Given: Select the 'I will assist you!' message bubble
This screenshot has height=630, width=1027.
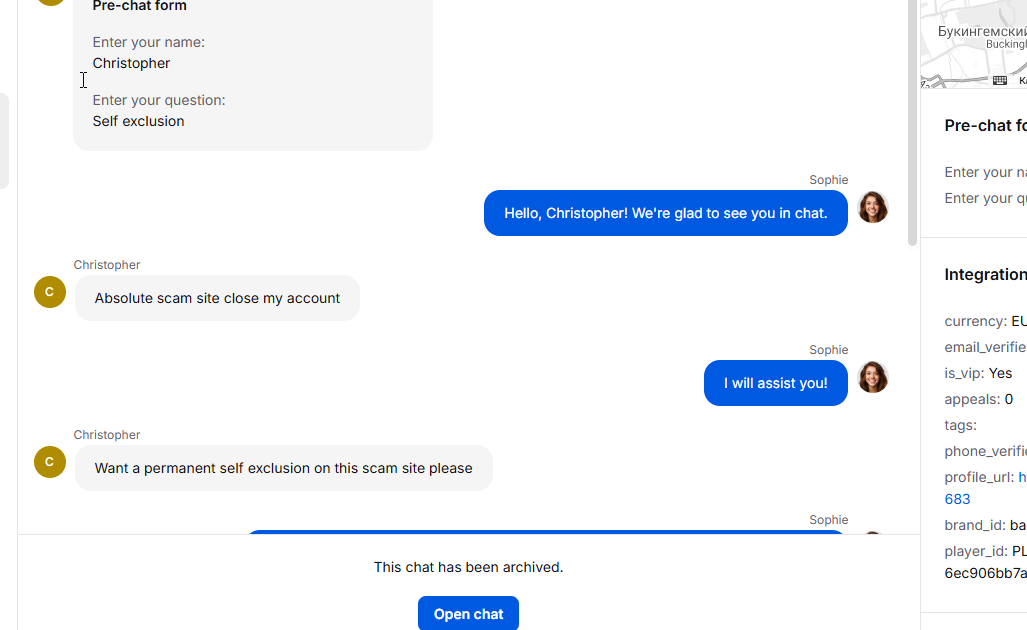Looking at the screenshot, I should coord(775,383).
